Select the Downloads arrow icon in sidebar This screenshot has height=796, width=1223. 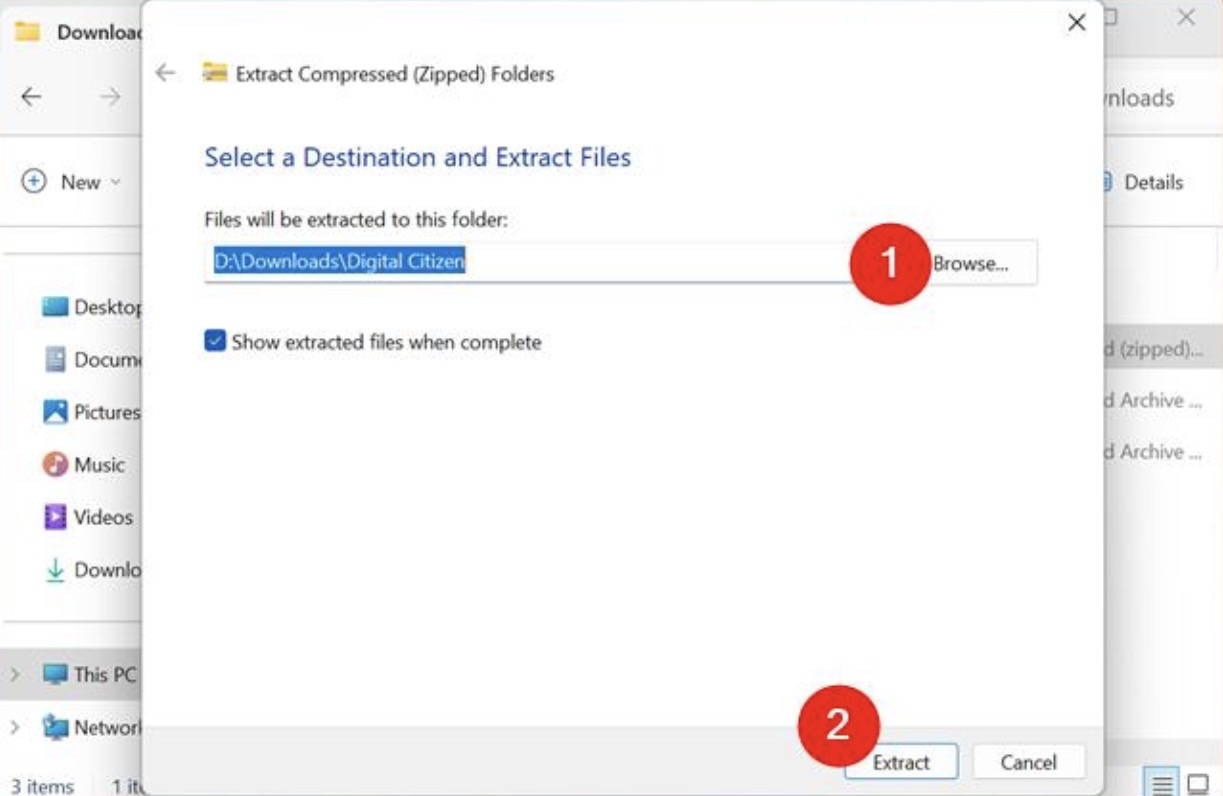click(54, 570)
